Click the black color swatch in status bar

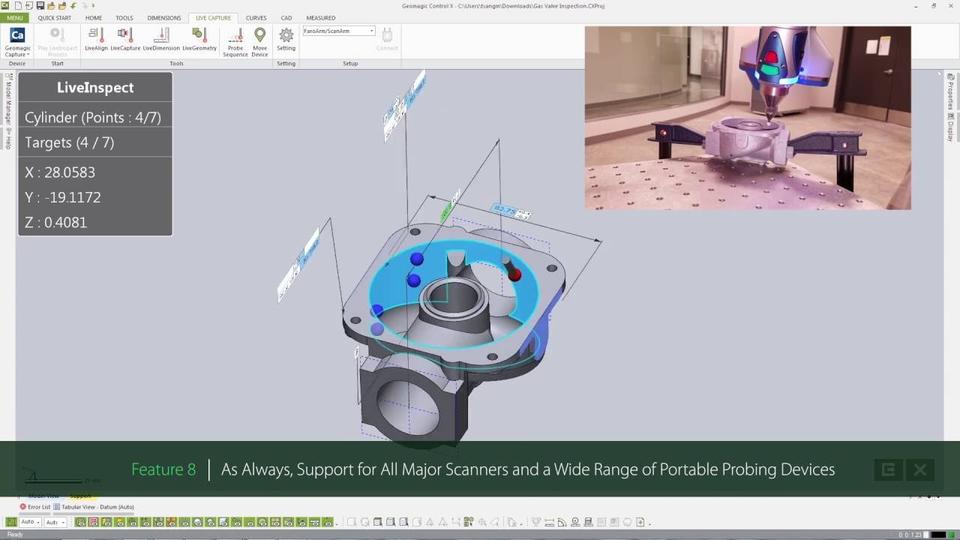[x=939, y=535]
